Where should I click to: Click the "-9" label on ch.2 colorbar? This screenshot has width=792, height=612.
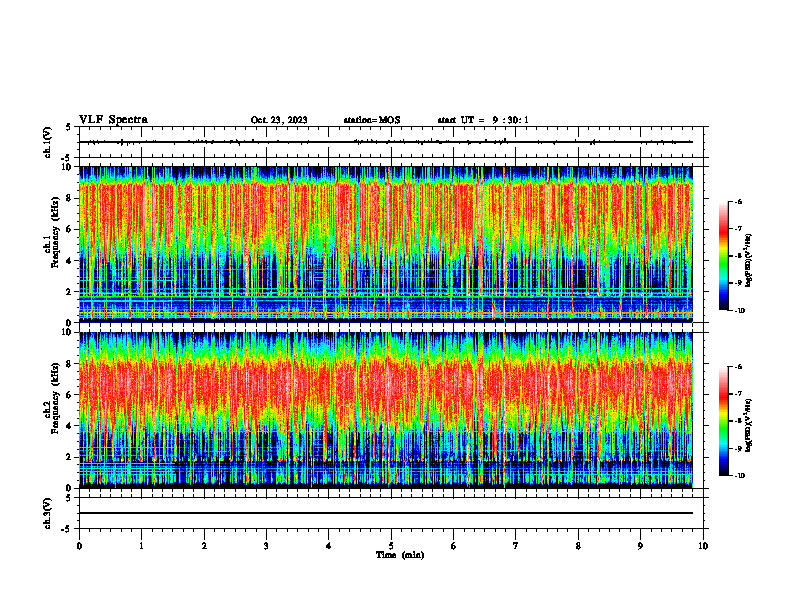(x=738, y=448)
